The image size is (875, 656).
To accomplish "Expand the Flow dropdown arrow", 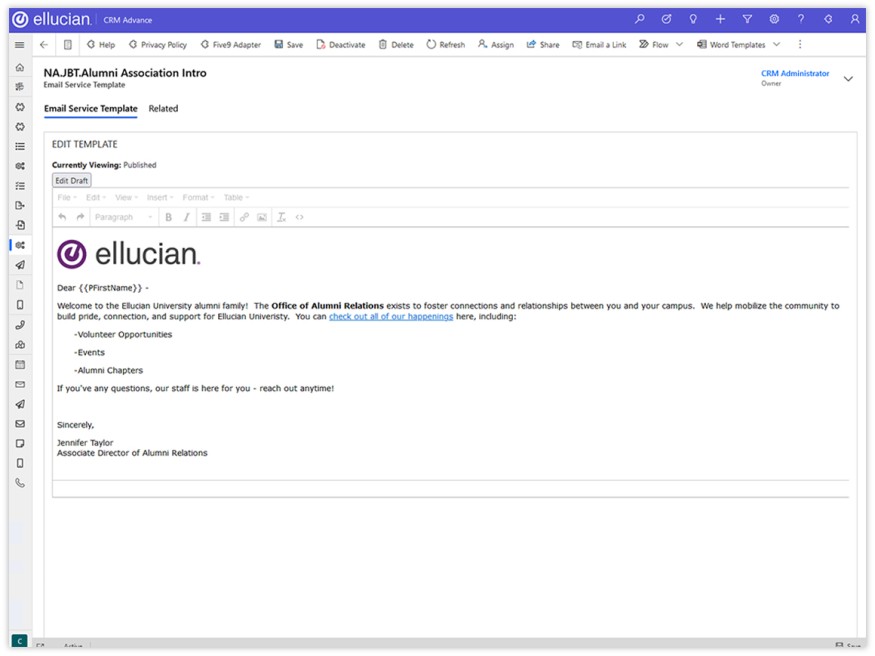I will pos(679,45).
